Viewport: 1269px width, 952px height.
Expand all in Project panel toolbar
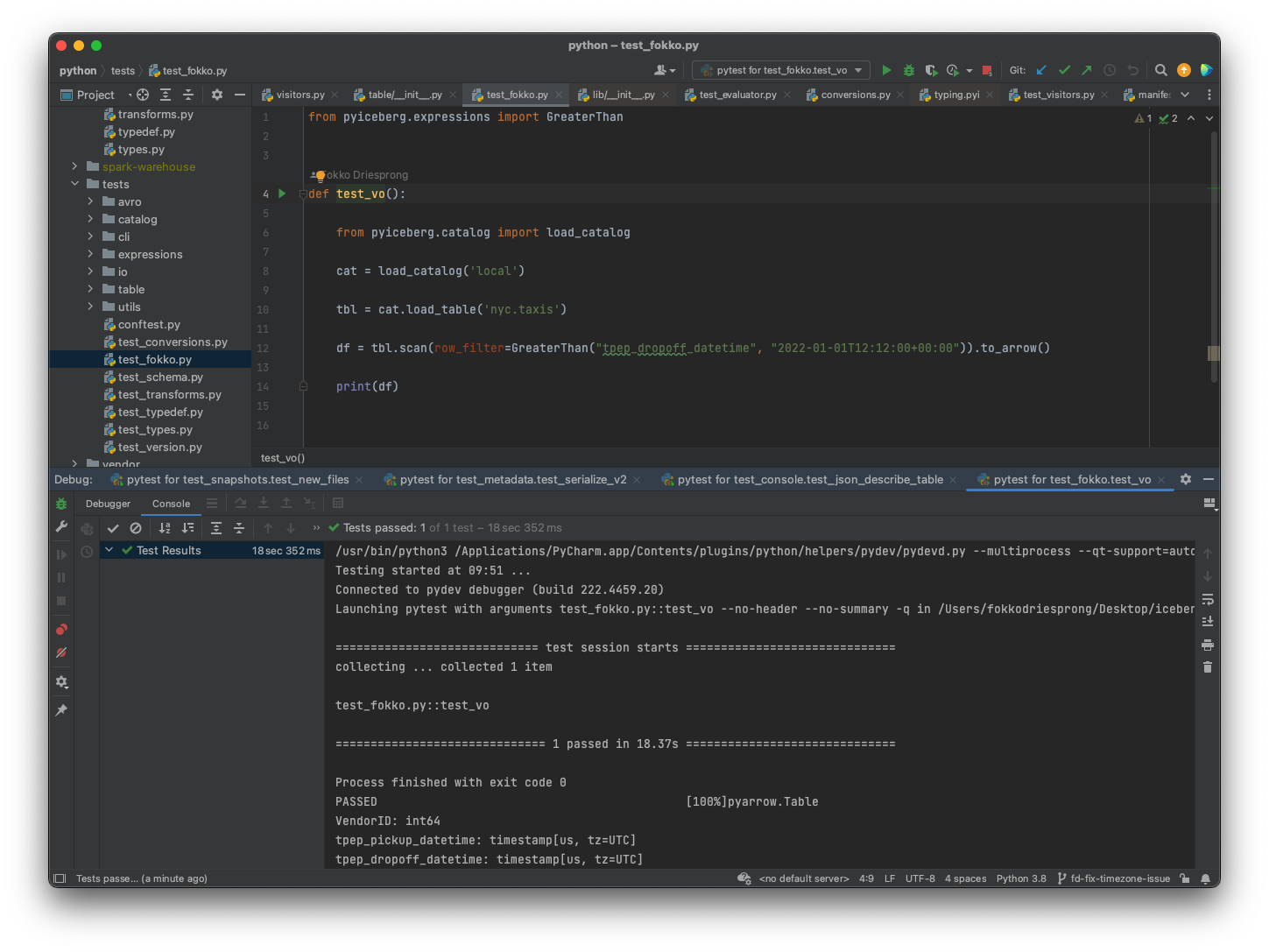click(x=166, y=95)
